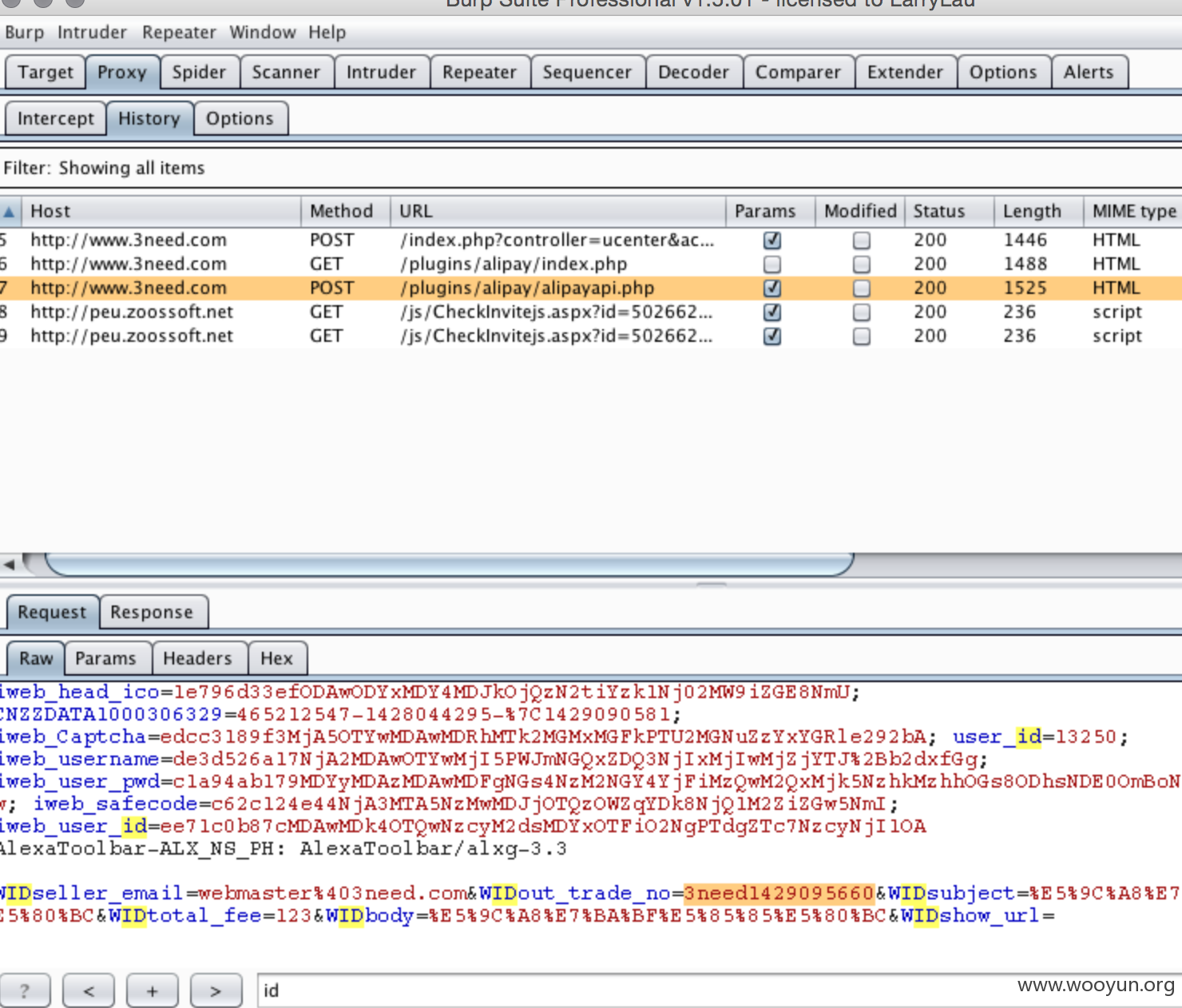The width and height of the screenshot is (1182, 1008).
Task: Go to next search match '>' button
Action: pyautogui.click(x=216, y=991)
